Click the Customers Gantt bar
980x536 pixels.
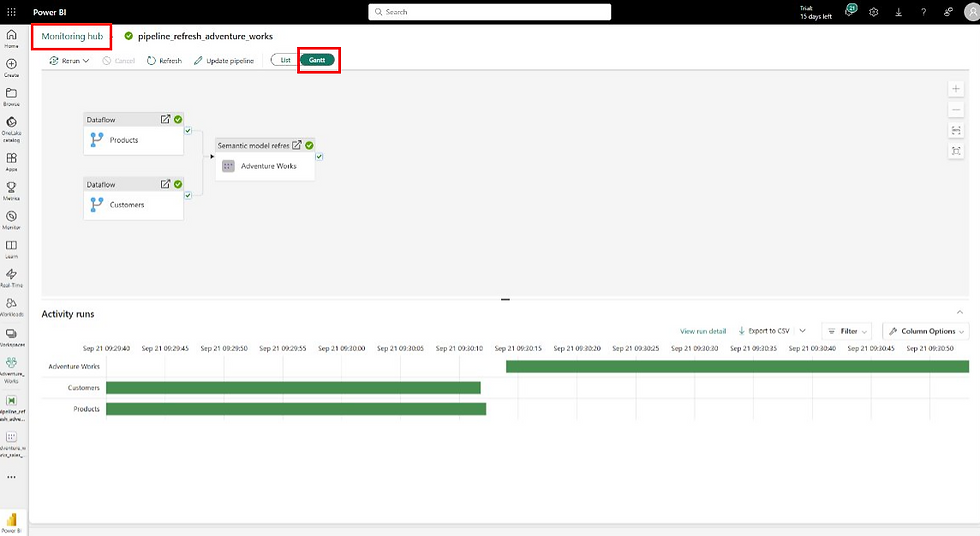coord(293,388)
